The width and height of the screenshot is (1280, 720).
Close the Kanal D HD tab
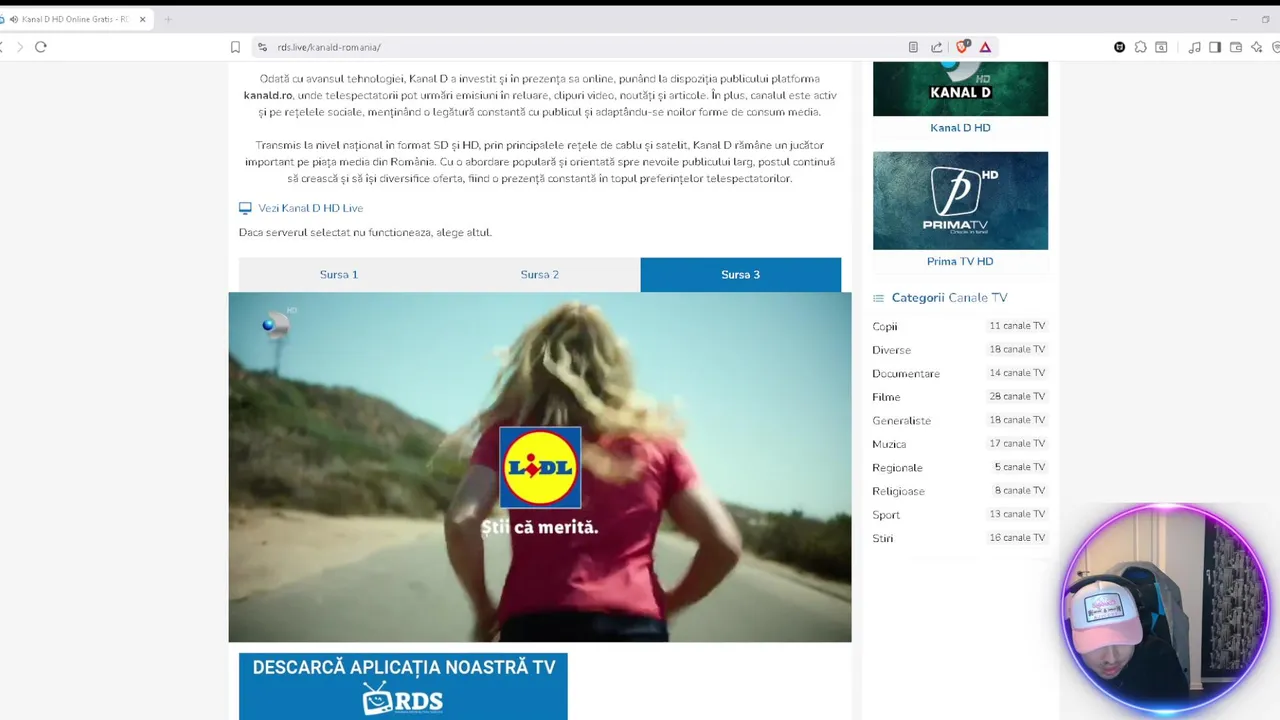coord(143,19)
